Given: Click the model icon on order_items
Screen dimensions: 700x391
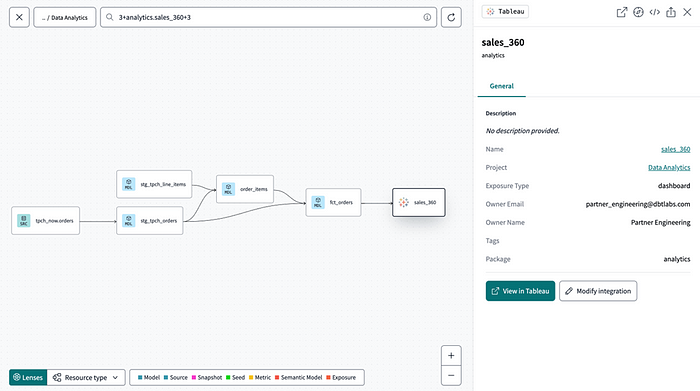Looking at the screenshot, I should 228,189.
